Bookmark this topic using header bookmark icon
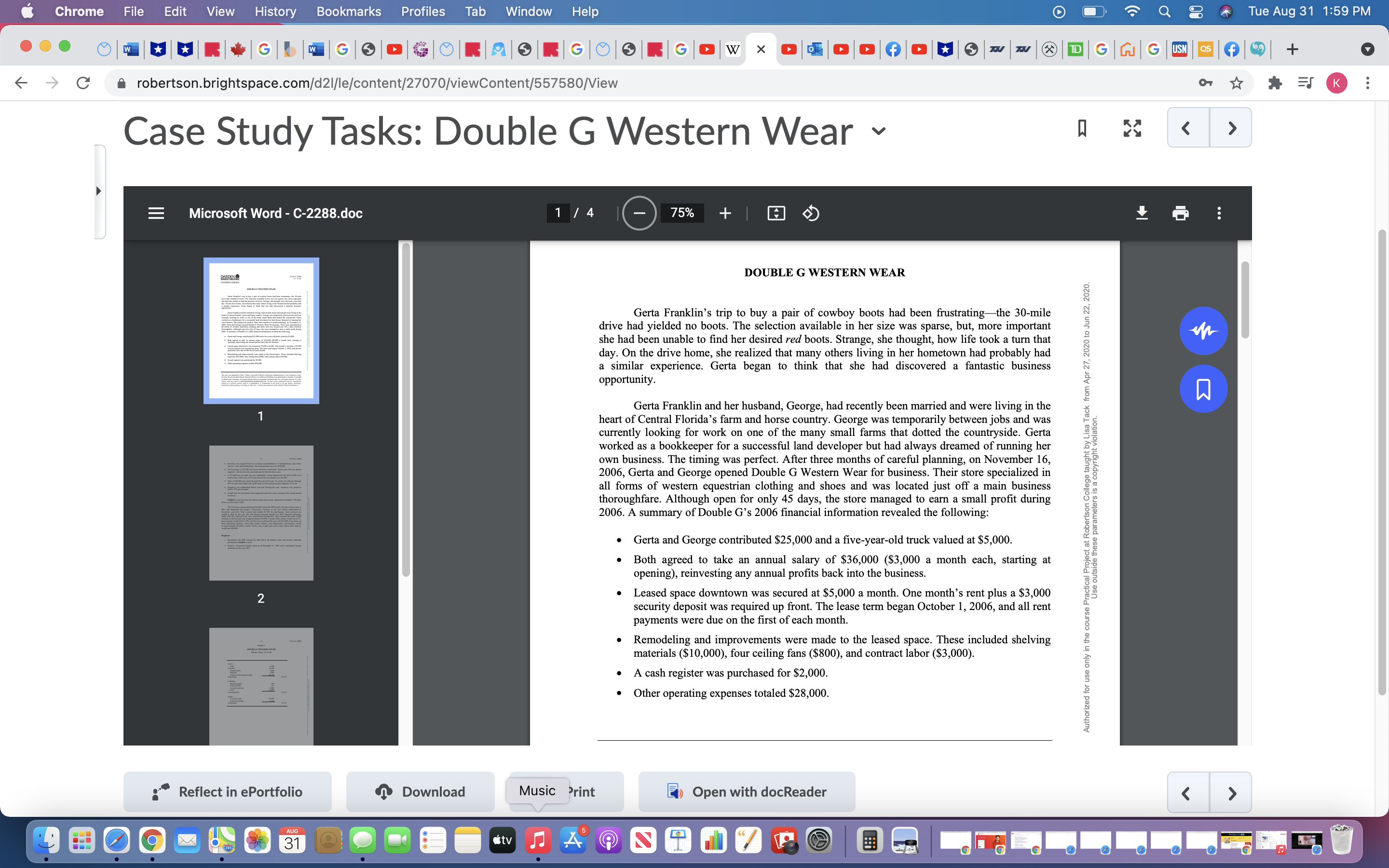The height and width of the screenshot is (868, 1389). coord(1082,128)
